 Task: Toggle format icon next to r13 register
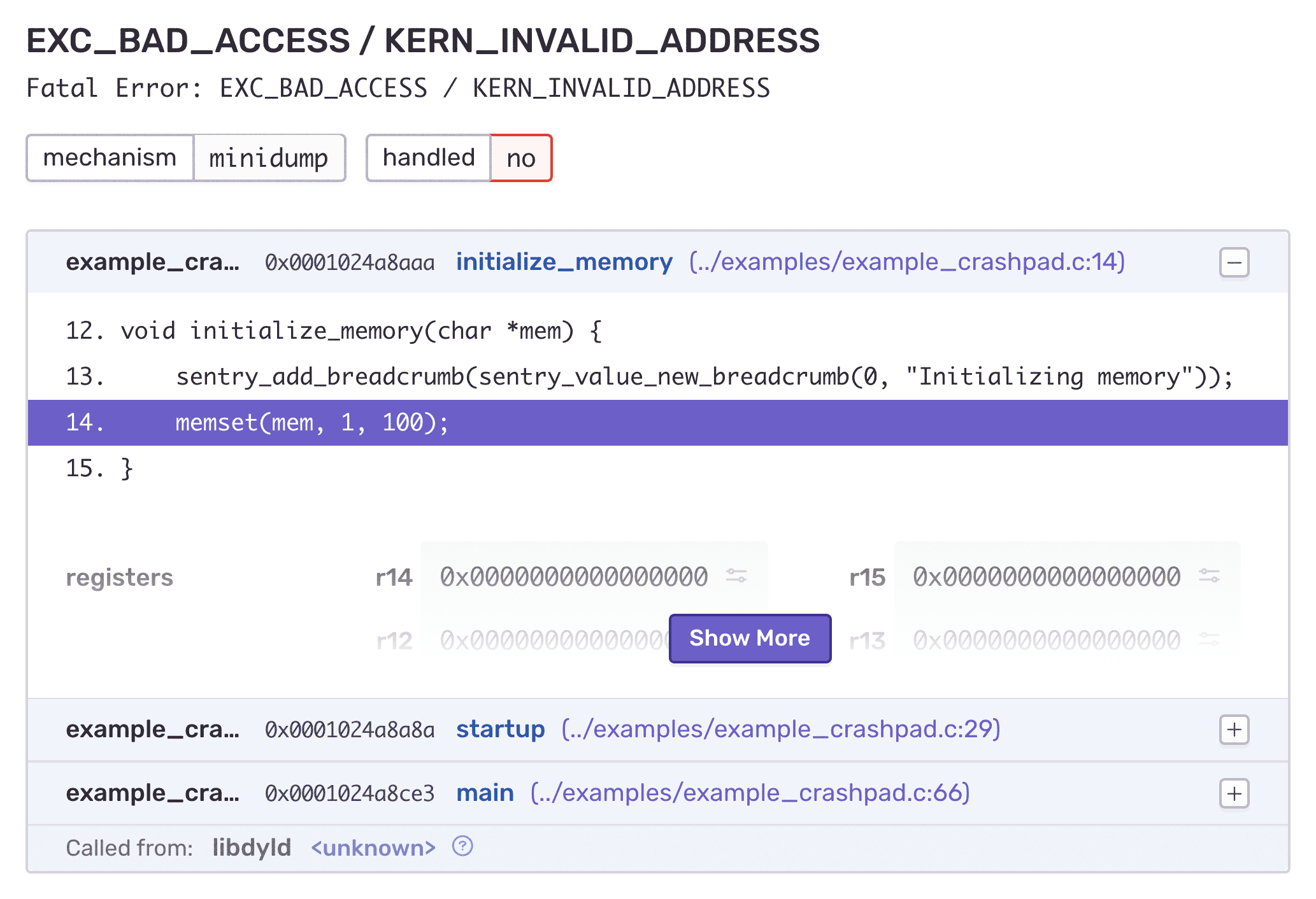(x=1208, y=639)
